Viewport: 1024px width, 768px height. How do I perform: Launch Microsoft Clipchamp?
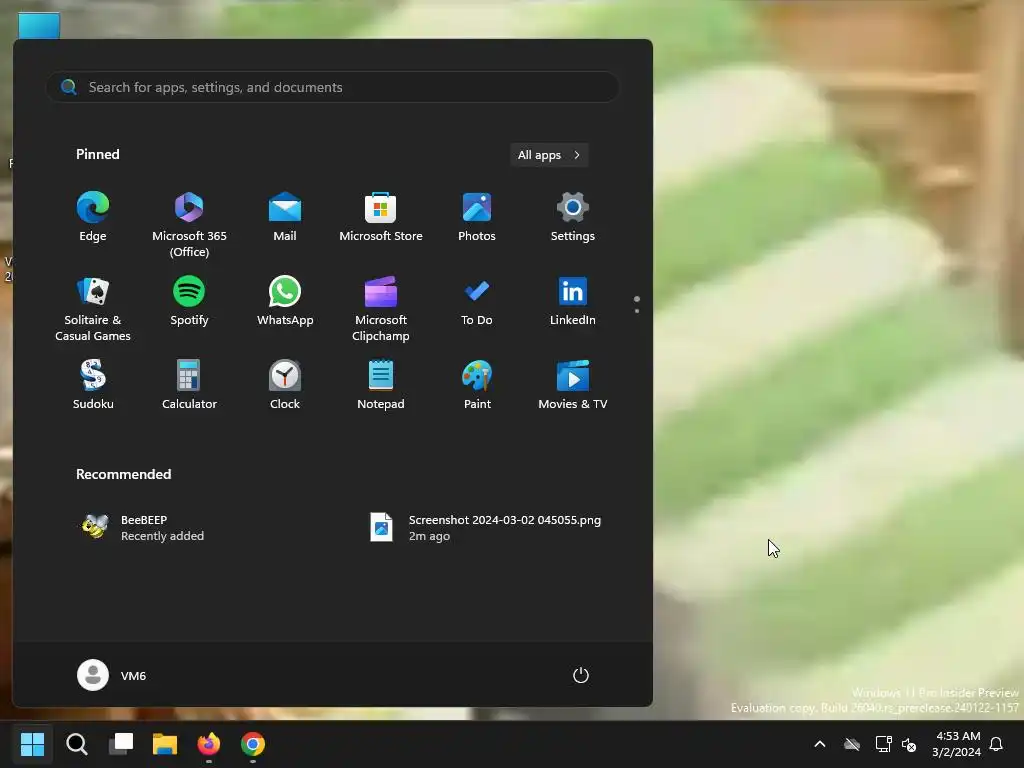[381, 308]
